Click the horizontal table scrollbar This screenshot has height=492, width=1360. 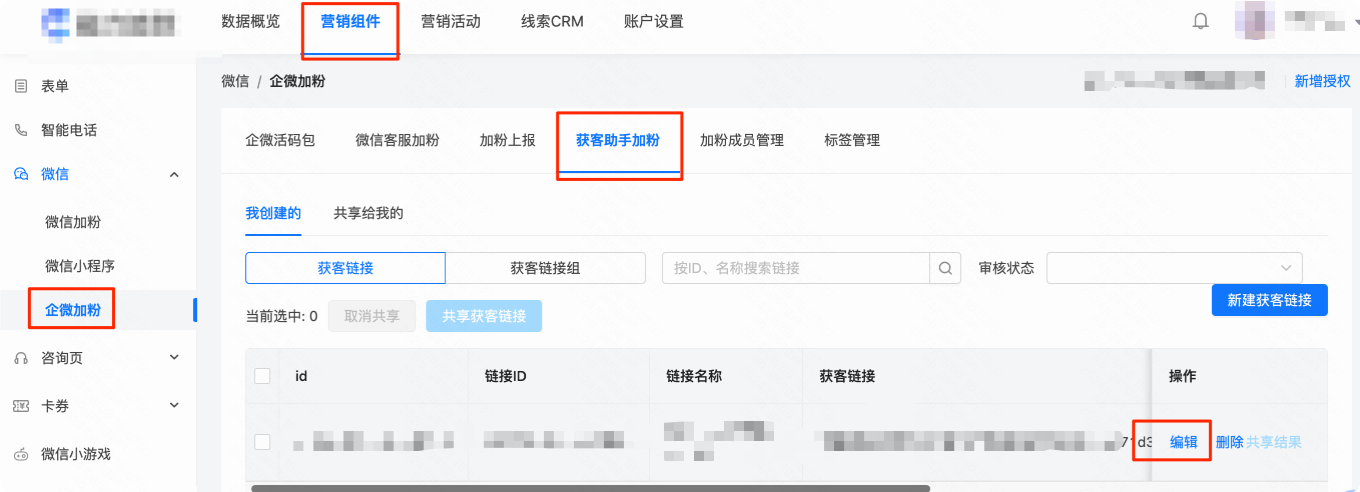(590, 488)
